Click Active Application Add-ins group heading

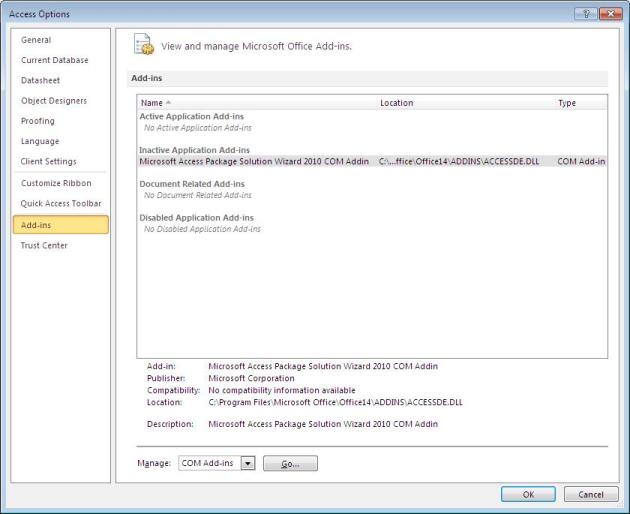[192, 116]
